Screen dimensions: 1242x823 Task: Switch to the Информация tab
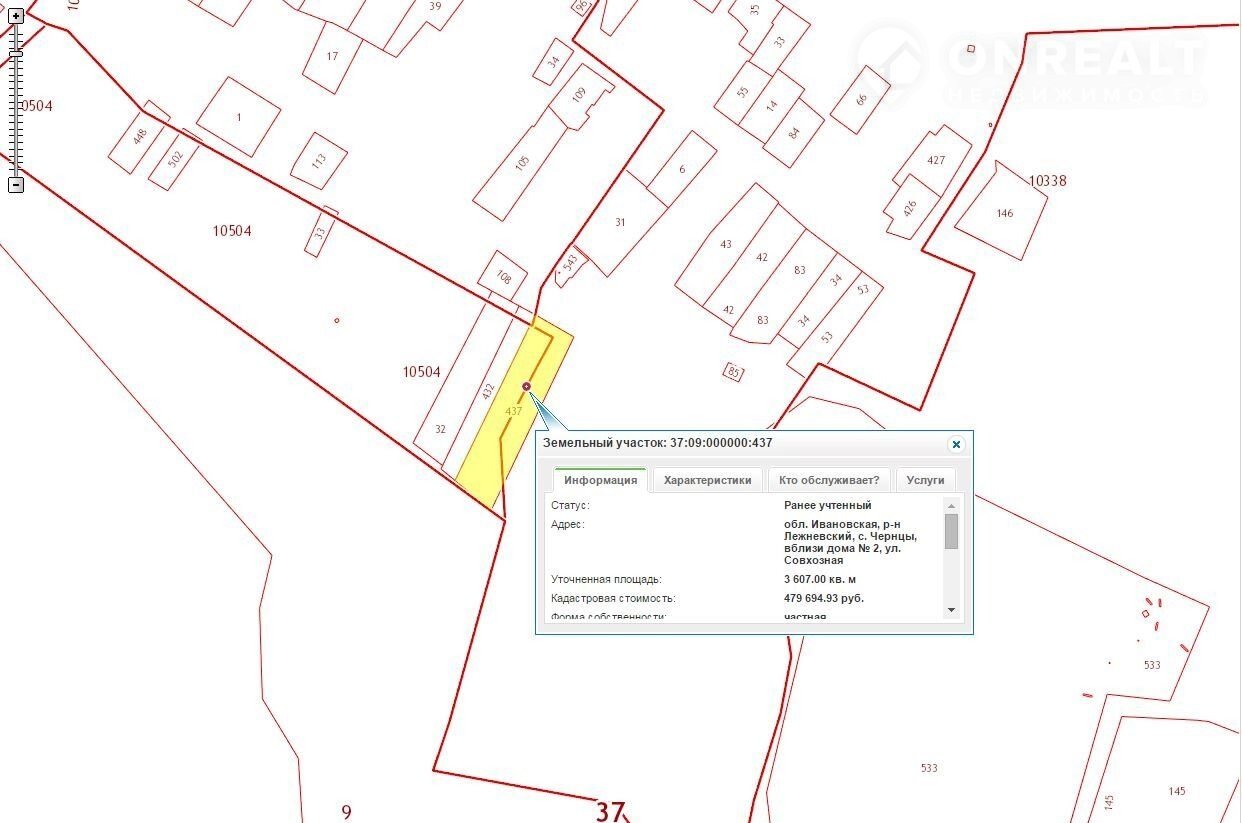click(x=600, y=480)
